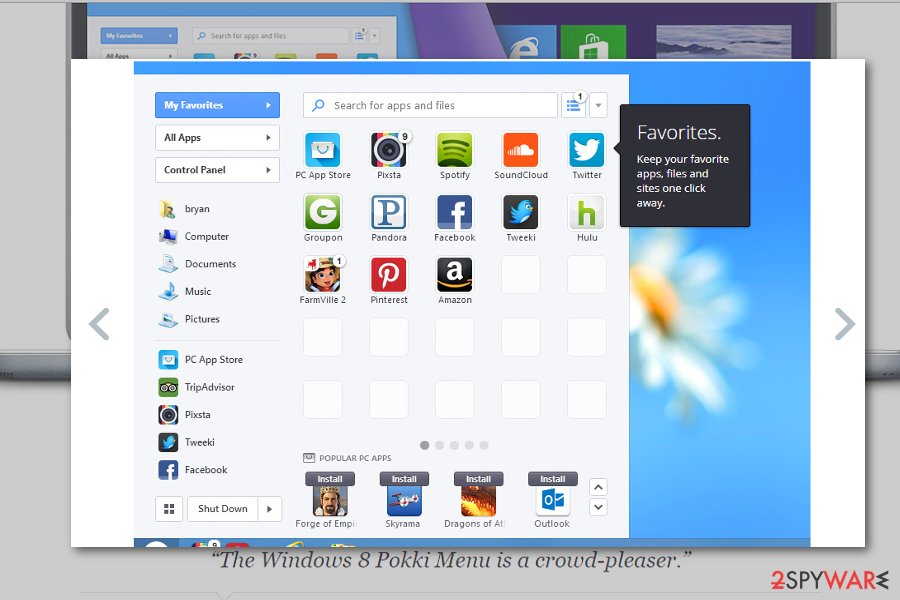Screen dimensions: 900x600
Task: Launch the Pixsta app from favorites grid
Action: click(x=389, y=150)
